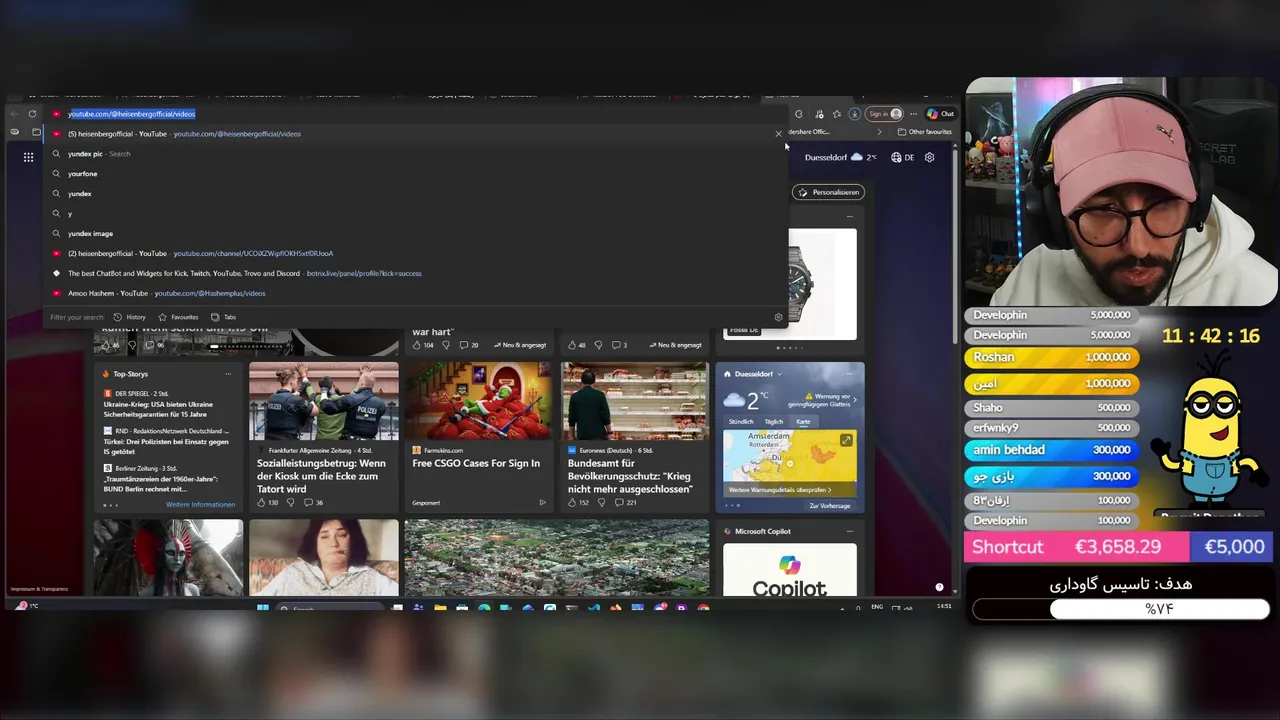Open options menu on Microsoft Copilot card
This screenshot has width=1280, height=720.
850,531
